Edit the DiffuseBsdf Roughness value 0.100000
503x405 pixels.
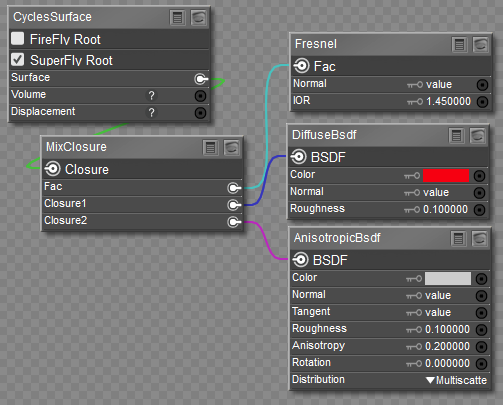coord(445,210)
